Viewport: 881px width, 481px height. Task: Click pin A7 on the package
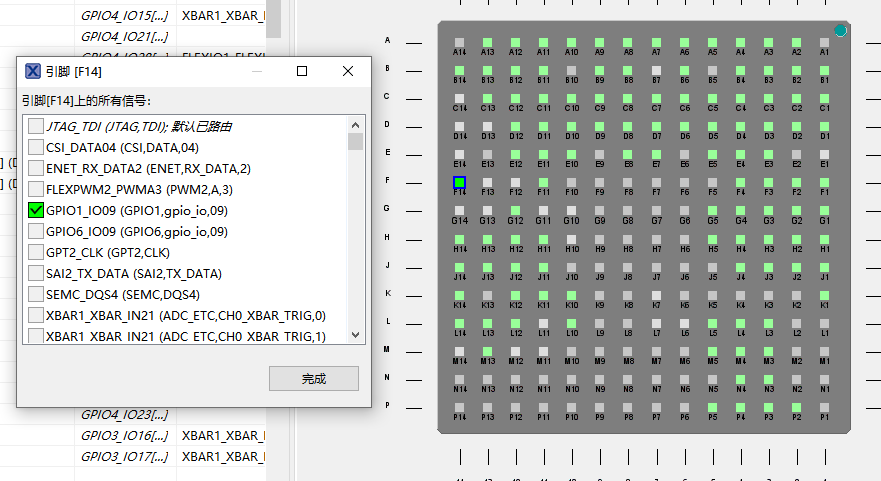[x=656, y=42]
